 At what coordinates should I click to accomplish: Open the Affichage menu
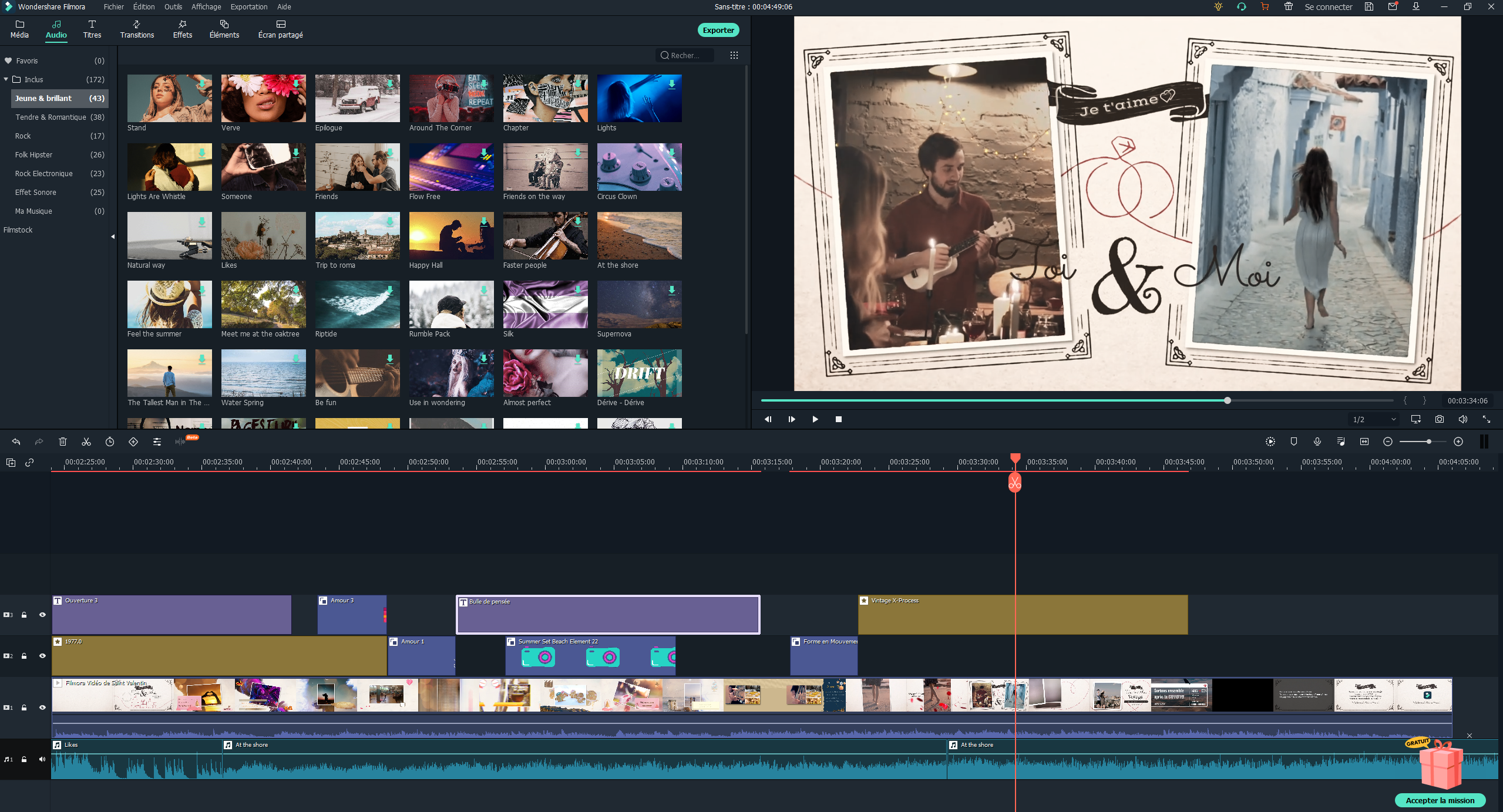tap(206, 6)
